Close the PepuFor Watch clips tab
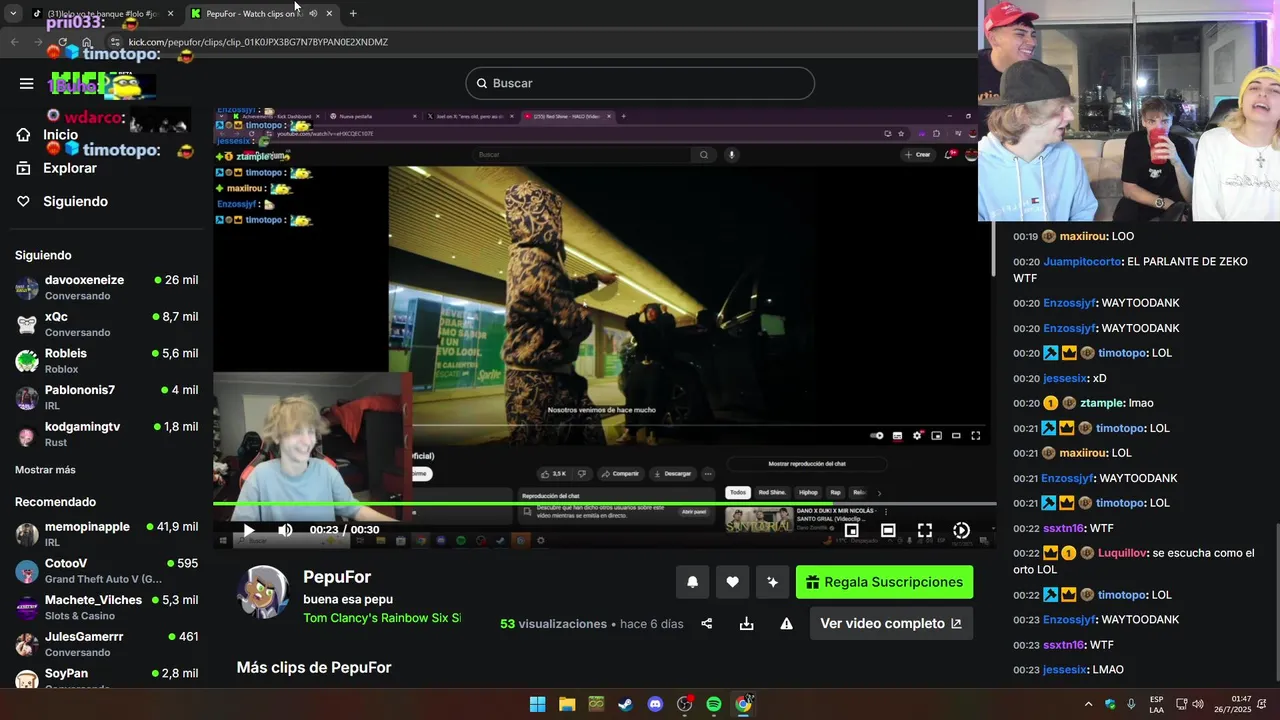The width and height of the screenshot is (1280, 720). pos(329,13)
